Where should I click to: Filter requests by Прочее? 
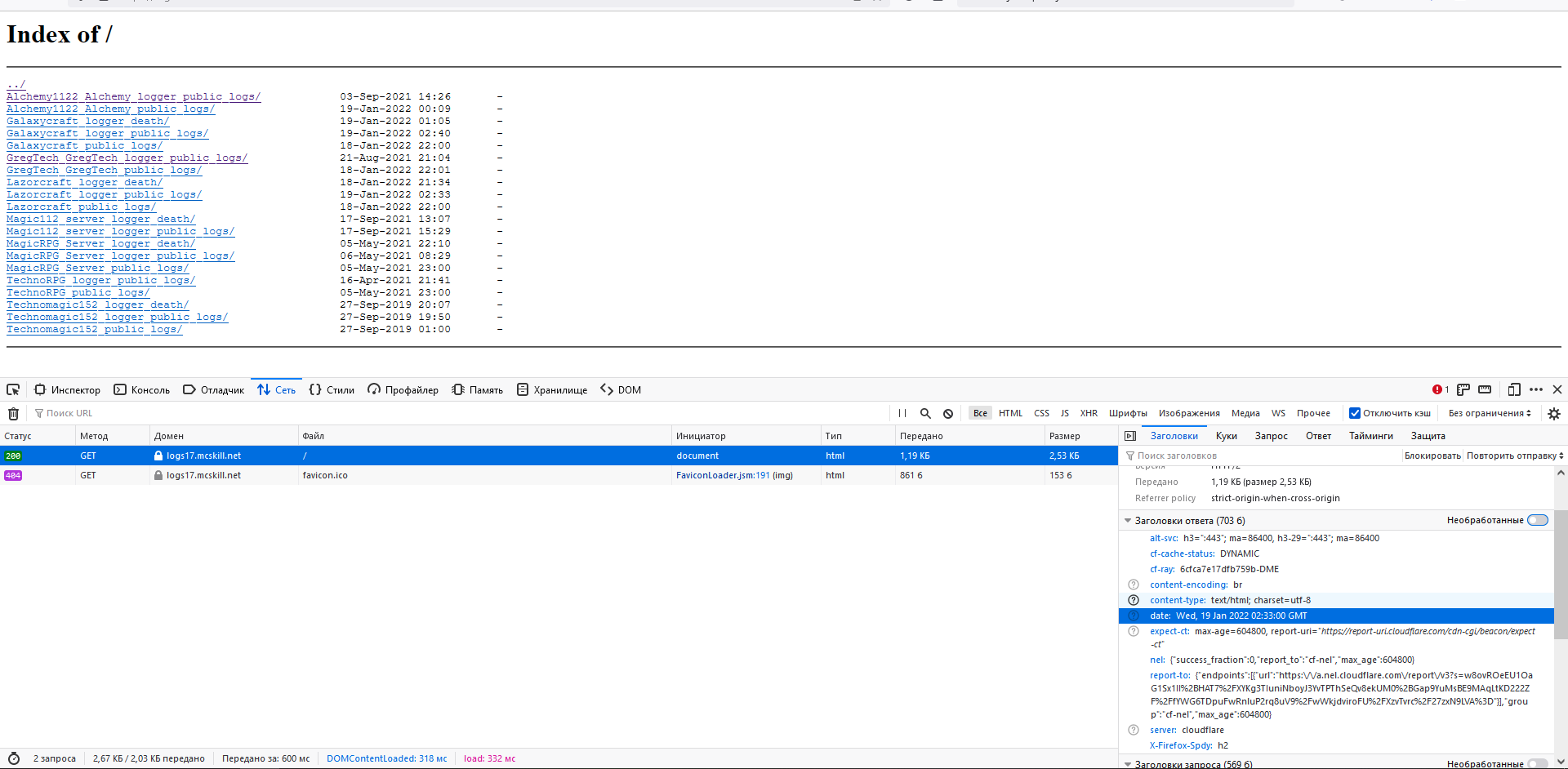click(1313, 413)
